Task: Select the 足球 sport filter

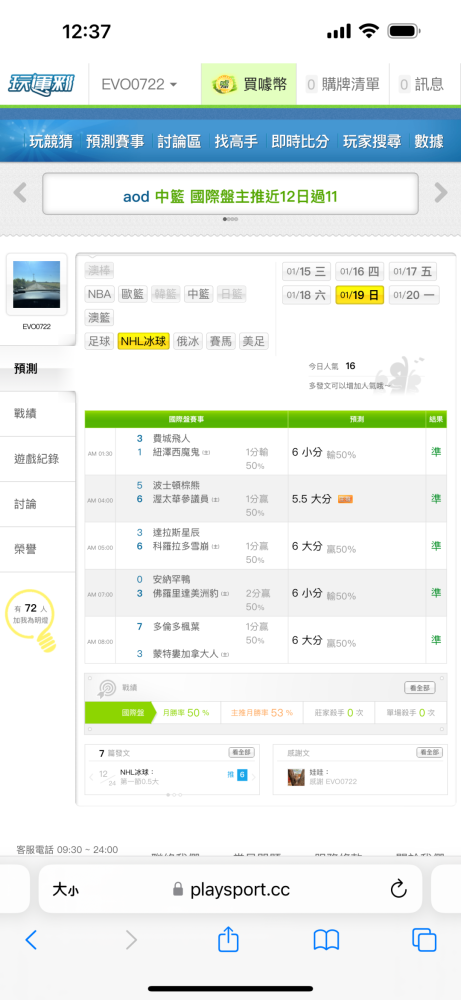Action: pyautogui.click(x=99, y=341)
